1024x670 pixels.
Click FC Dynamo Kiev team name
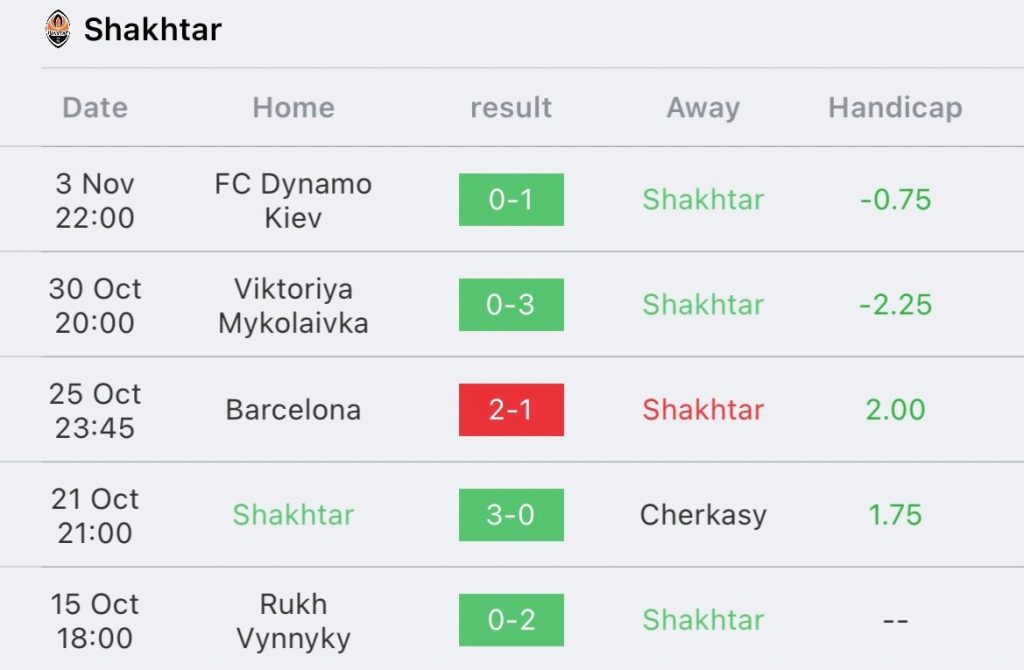pos(293,200)
